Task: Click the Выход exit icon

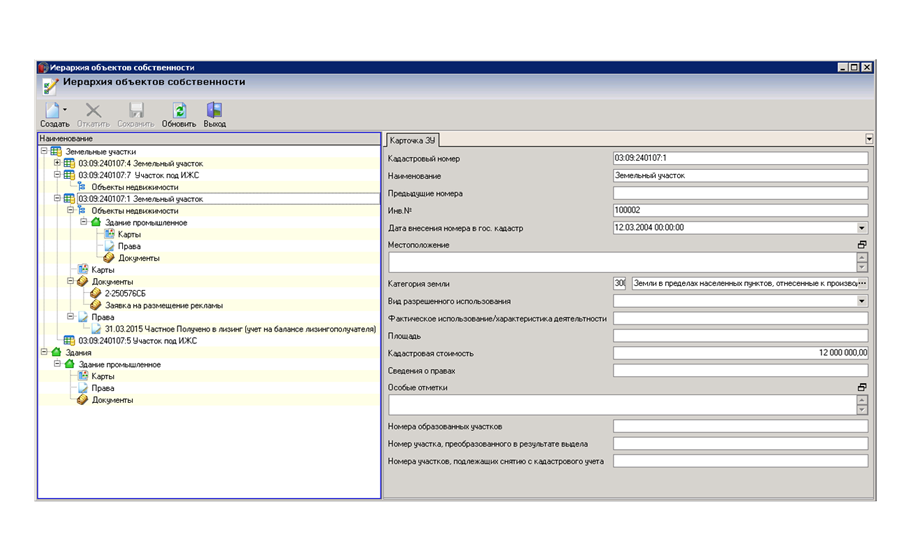Action: tap(214, 110)
